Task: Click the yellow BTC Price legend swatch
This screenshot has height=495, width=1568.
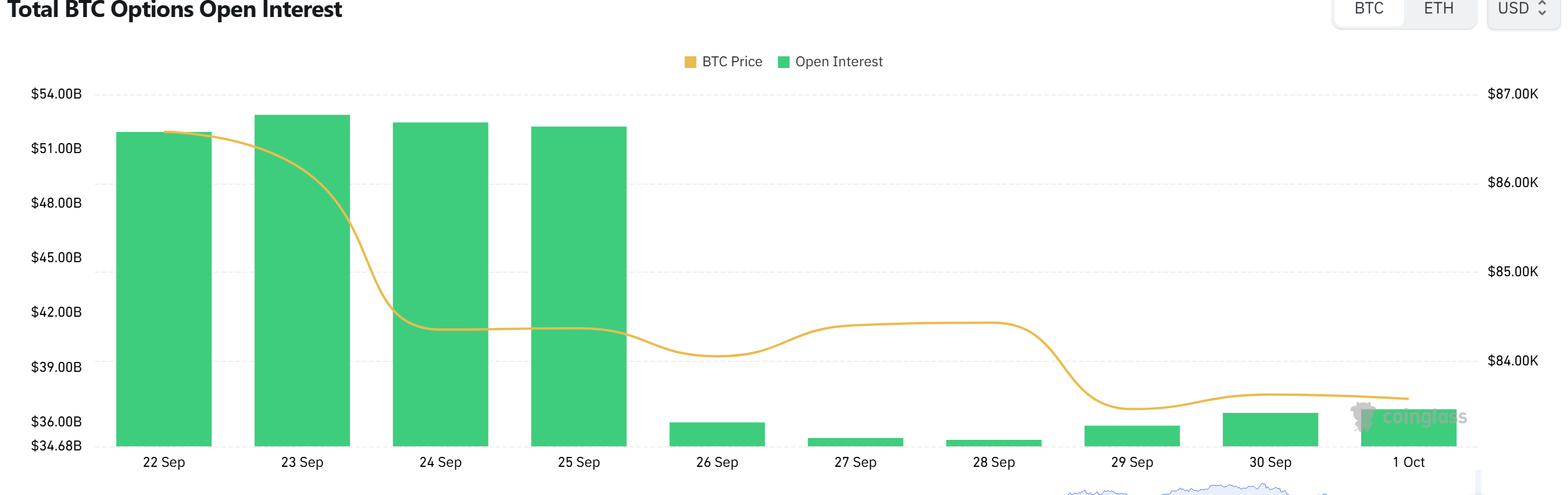Action: [x=690, y=62]
